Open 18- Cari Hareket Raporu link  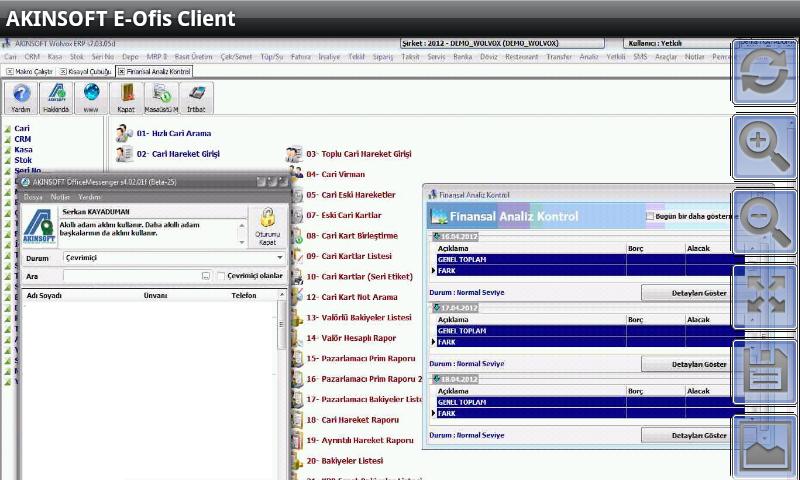(x=353, y=420)
